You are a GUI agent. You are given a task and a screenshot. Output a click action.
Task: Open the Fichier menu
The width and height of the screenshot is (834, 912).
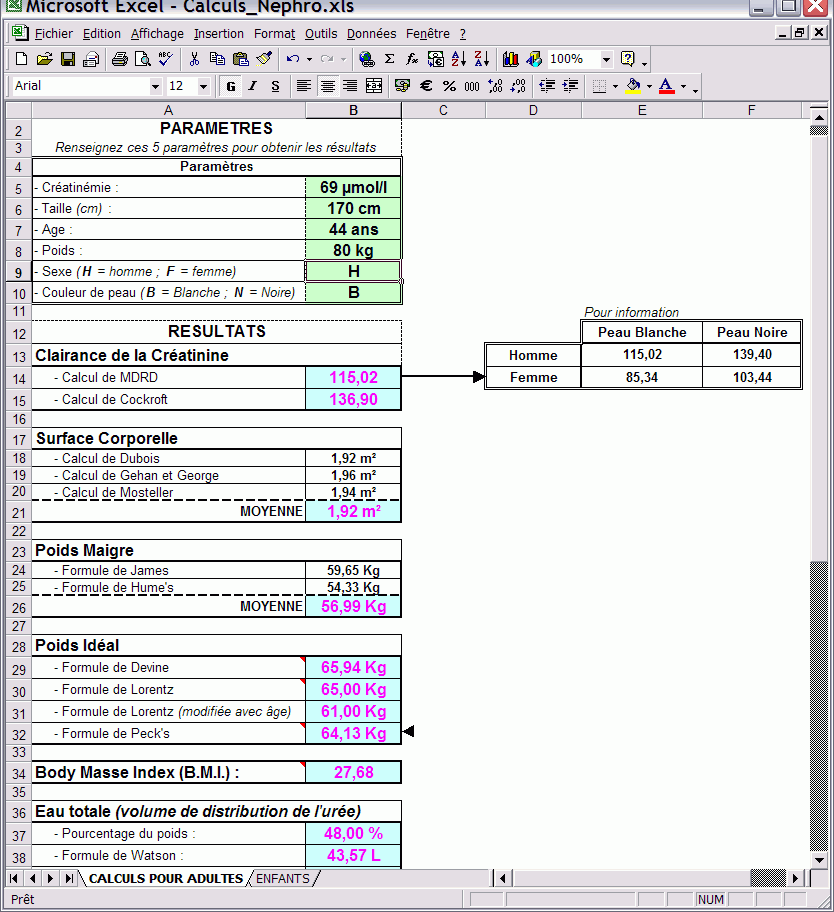pos(54,34)
